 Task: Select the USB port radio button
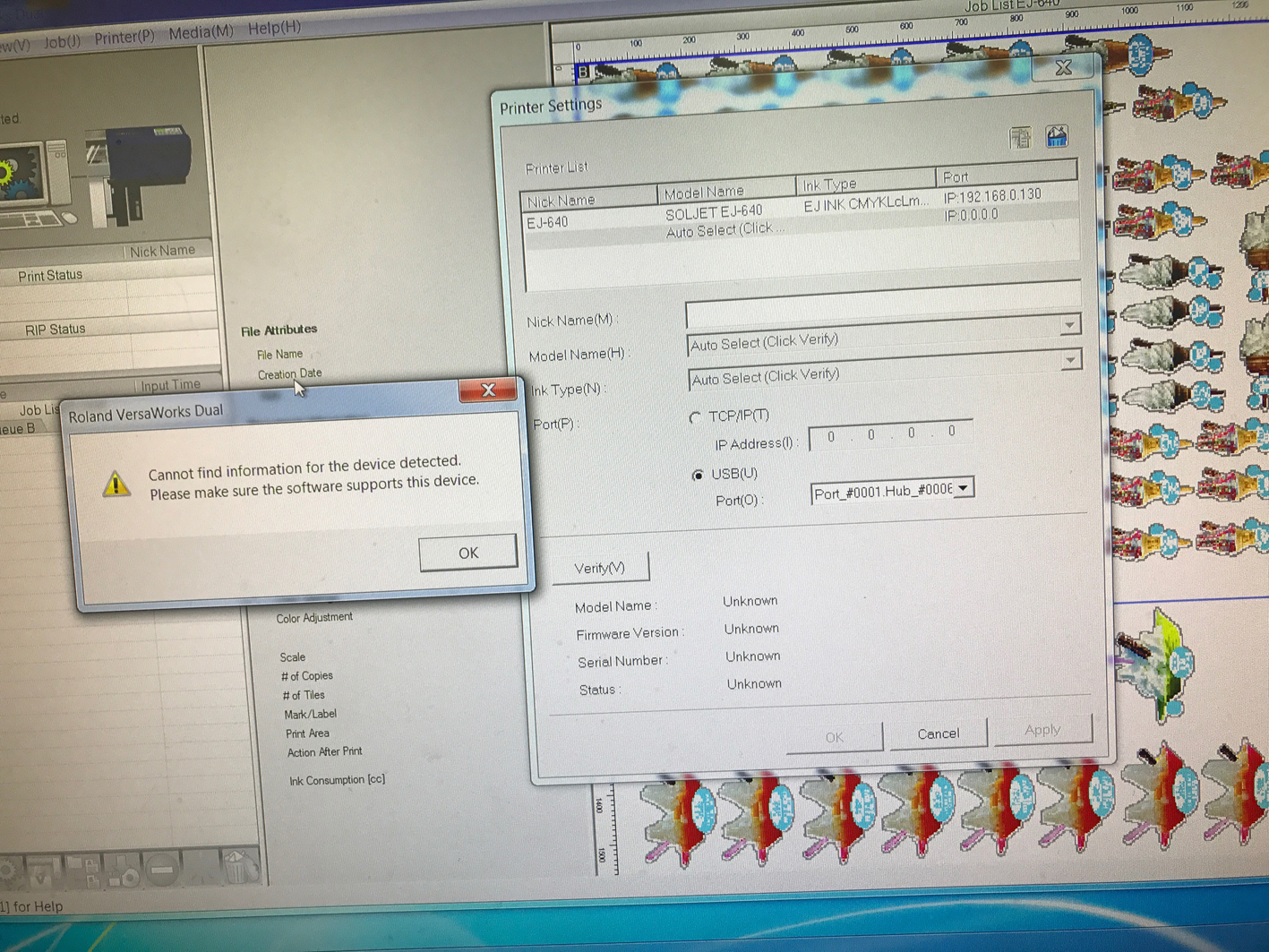(x=698, y=475)
